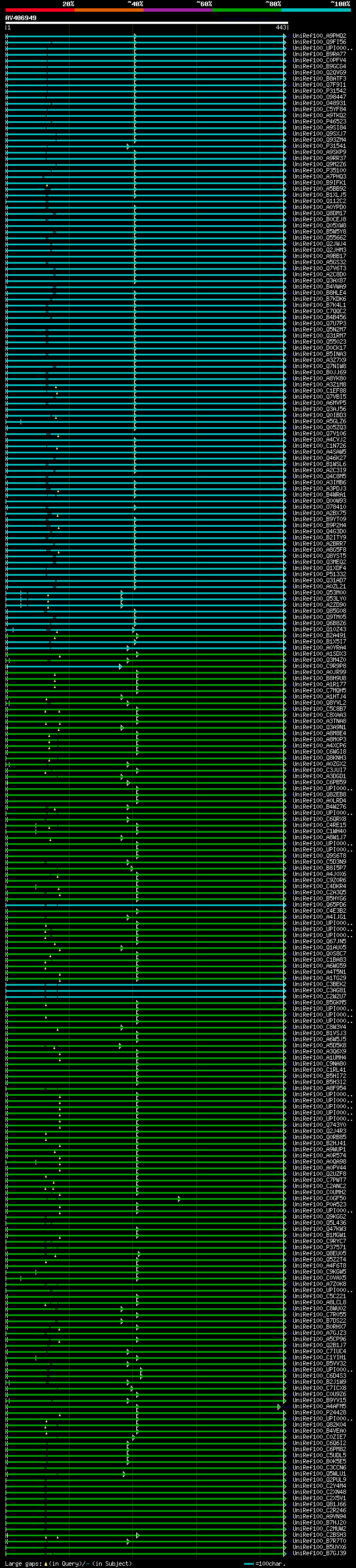Click the purple ~60% identity legend segment
Viewport: 356px width, 1568px height.
tap(179, 10)
